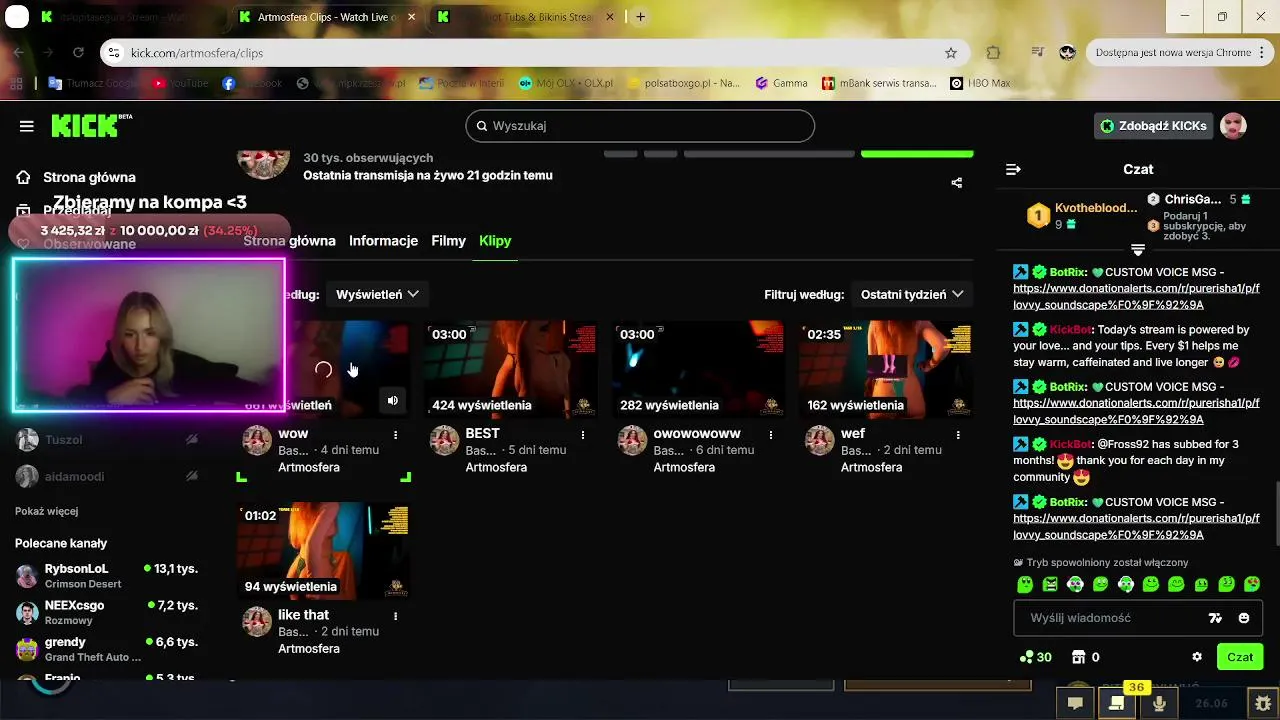Open the 7TV emote menu

pyautogui.click(x=1215, y=618)
